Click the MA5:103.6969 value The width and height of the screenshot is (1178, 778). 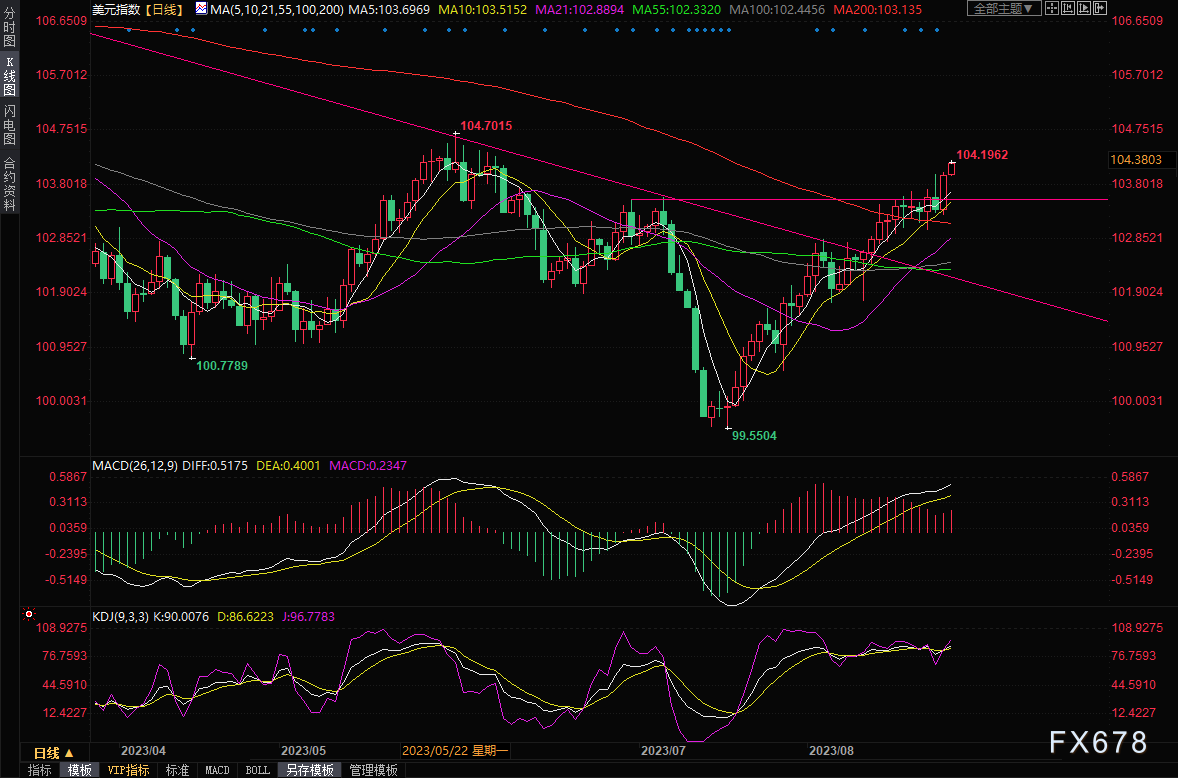pos(390,9)
